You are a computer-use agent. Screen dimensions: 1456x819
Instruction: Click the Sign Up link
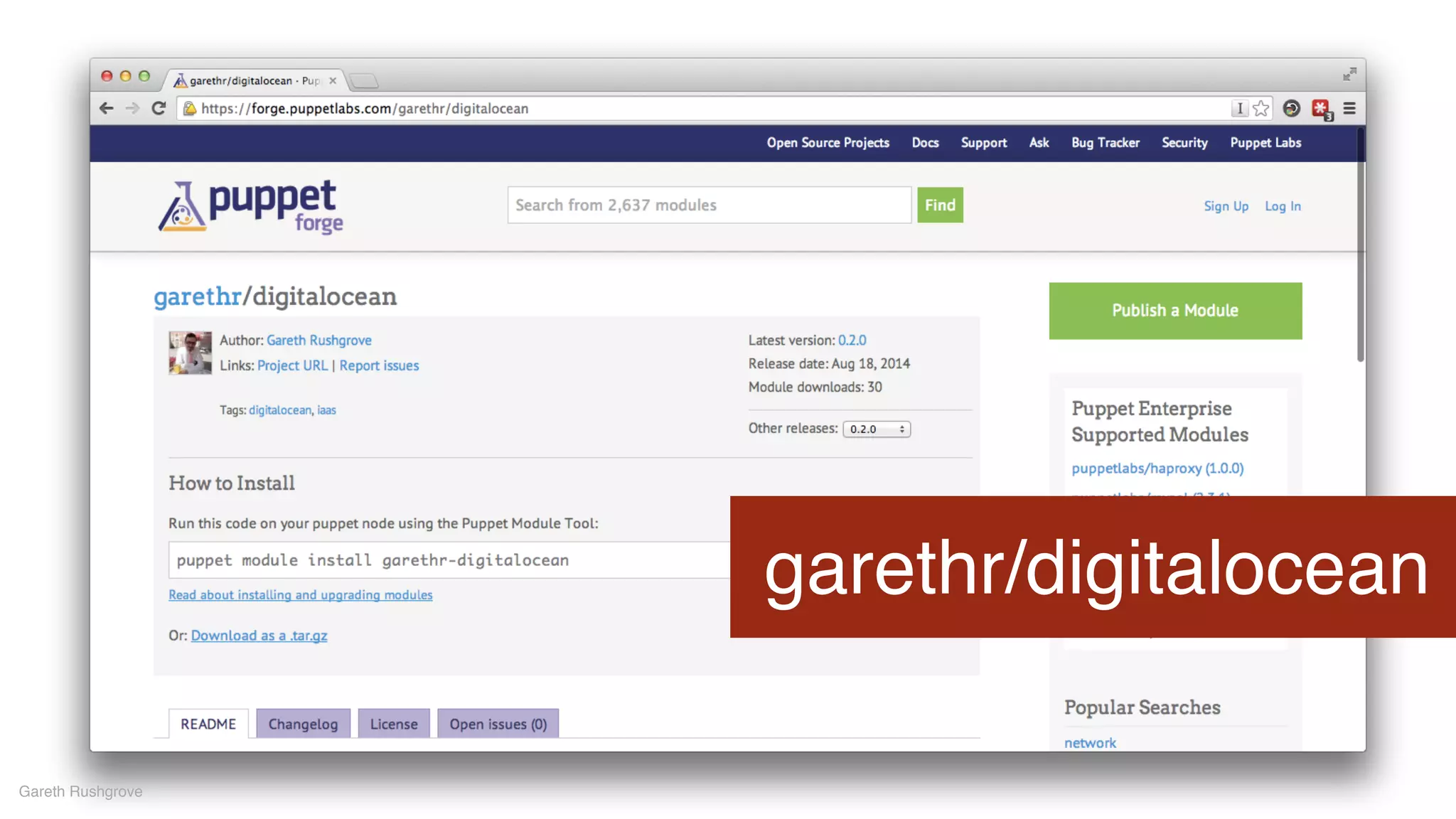coord(1226,206)
